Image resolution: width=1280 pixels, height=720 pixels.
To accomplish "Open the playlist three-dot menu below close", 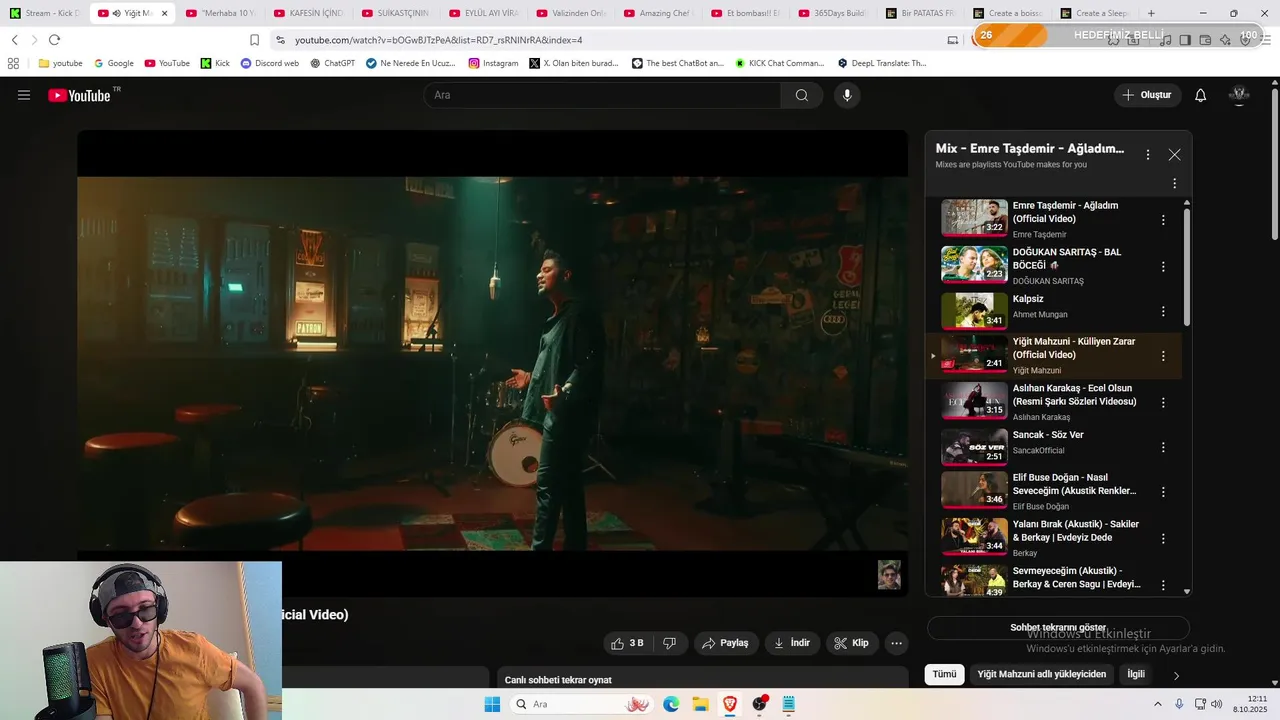I will click(x=1174, y=183).
